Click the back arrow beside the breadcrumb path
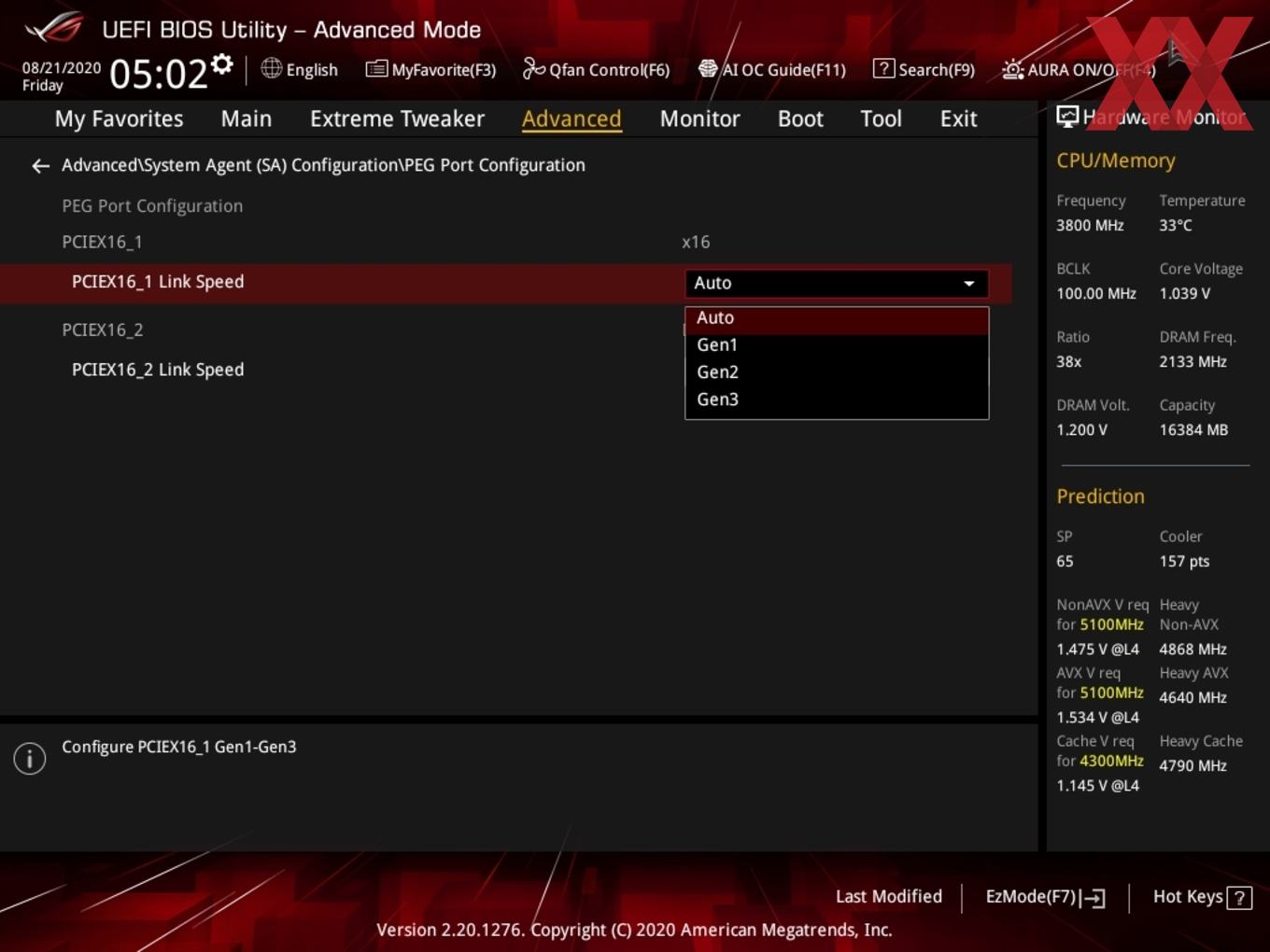 pyautogui.click(x=40, y=166)
